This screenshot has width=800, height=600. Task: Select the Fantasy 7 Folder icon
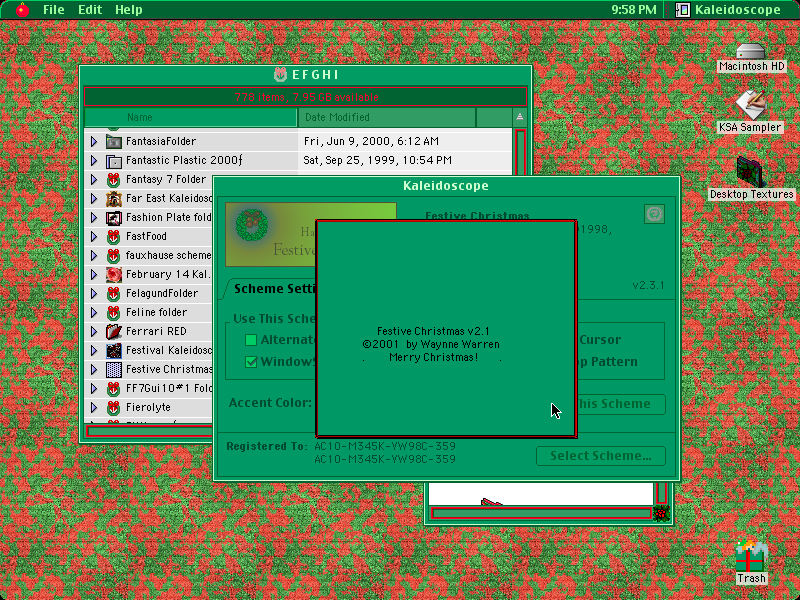click(x=113, y=180)
